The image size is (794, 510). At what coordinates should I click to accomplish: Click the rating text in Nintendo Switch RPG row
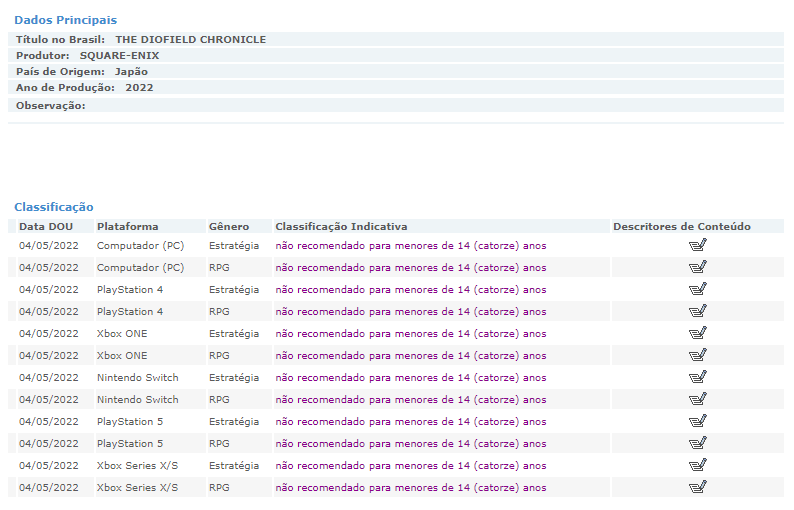[411, 400]
